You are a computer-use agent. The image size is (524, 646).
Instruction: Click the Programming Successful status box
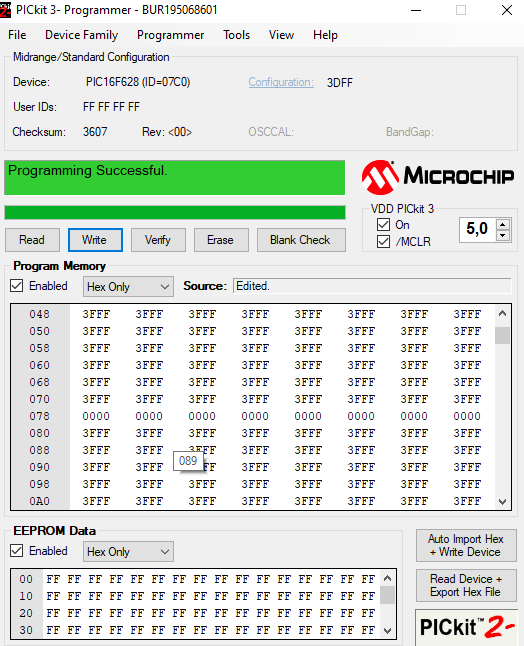[175, 178]
